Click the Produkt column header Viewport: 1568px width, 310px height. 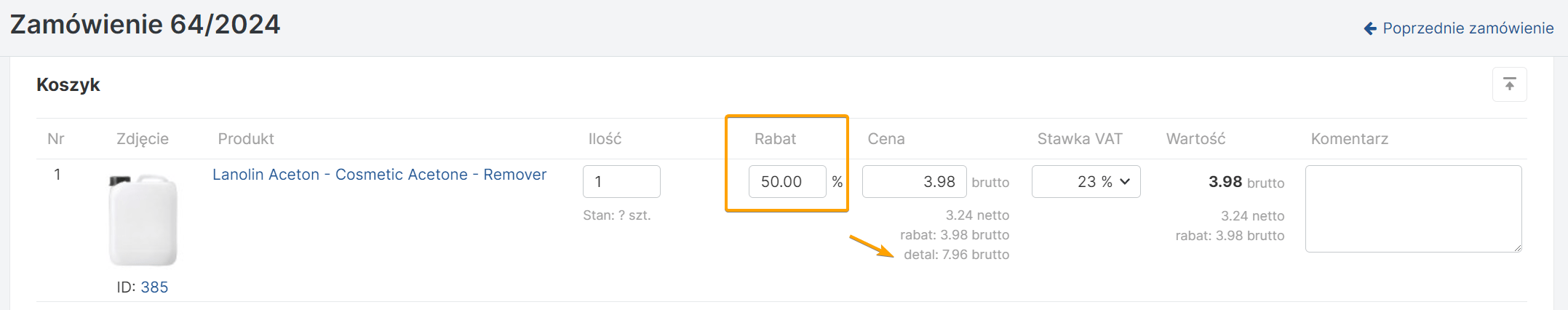[246, 139]
